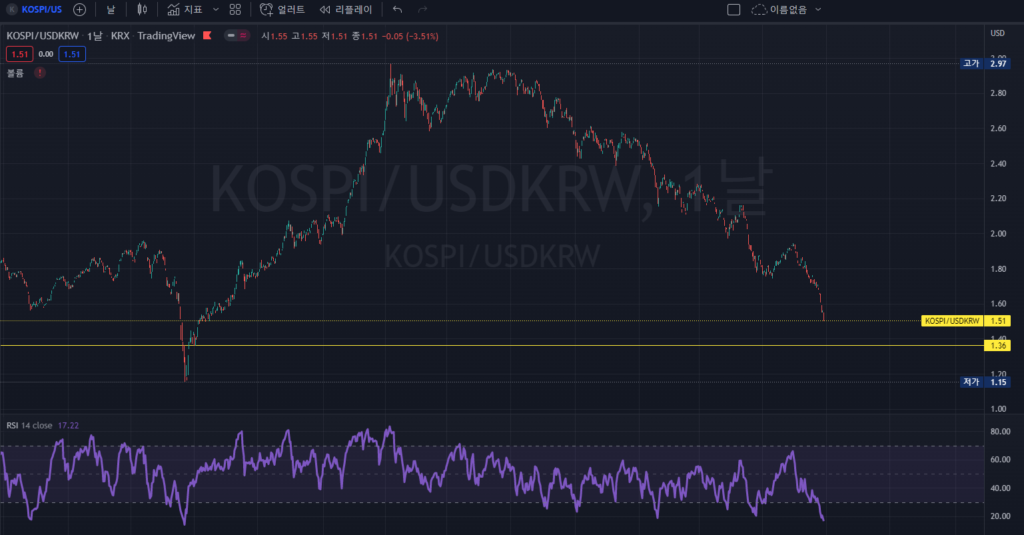The width and height of the screenshot is (1024, 535).
Task: Click the red flag next to TradingView
Action: point(207,36)
